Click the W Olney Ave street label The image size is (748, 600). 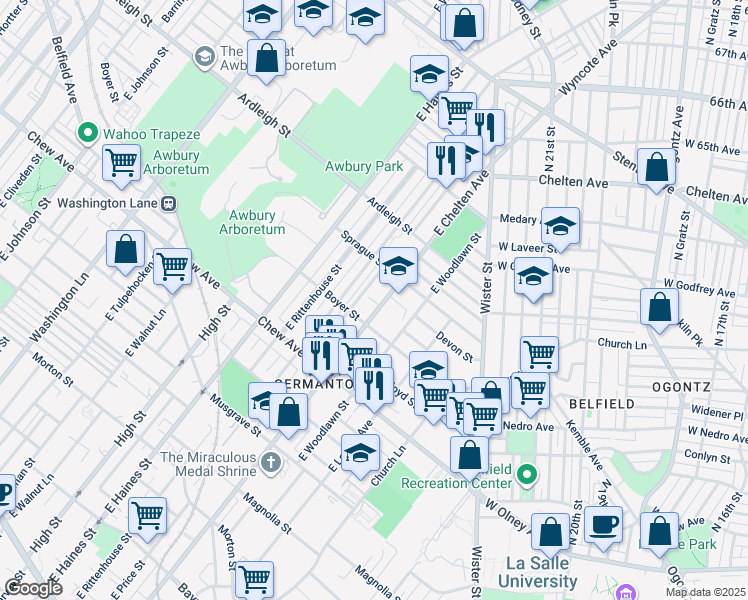pyautogui.click(x=507, y=515)
